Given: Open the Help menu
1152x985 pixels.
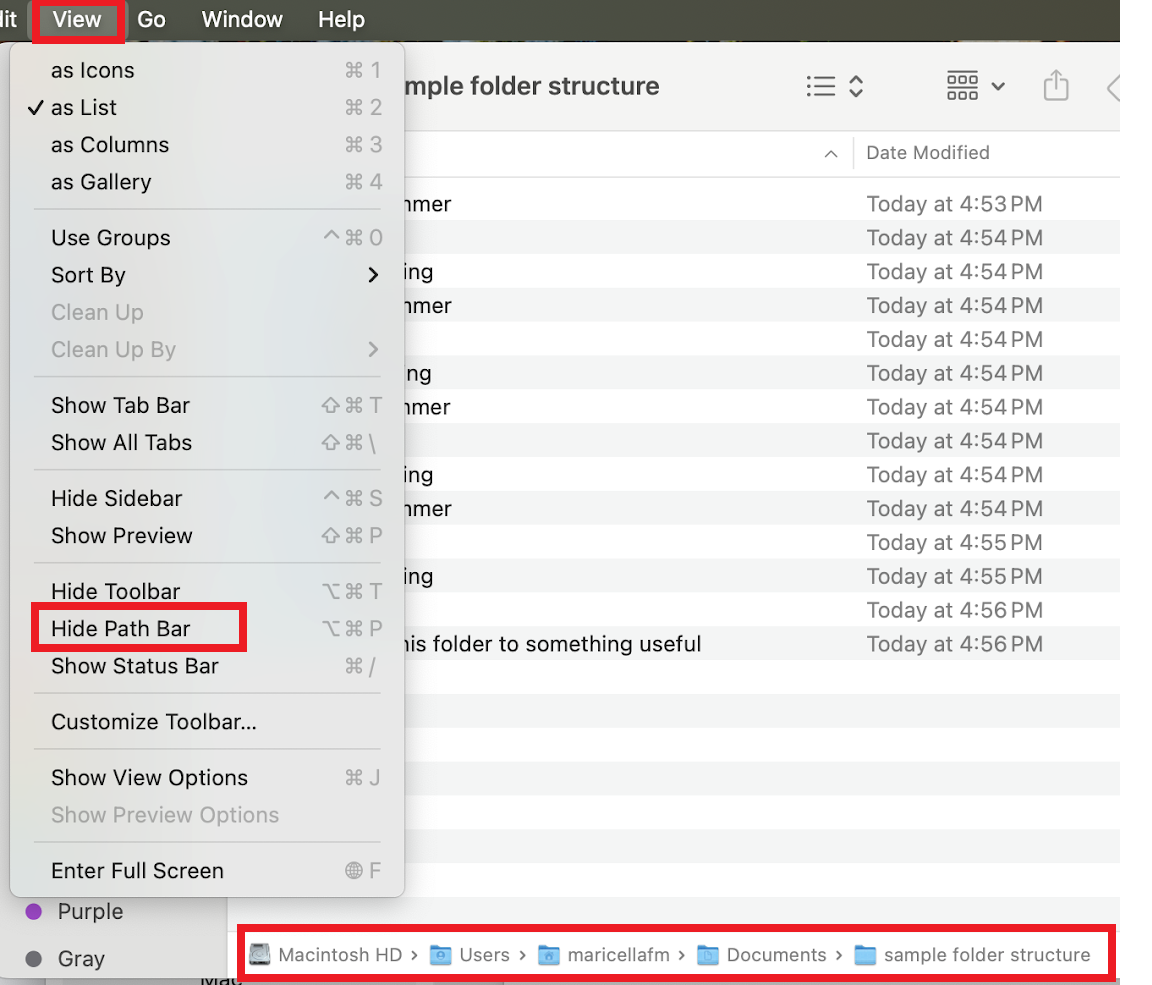Looking at the screenshot, I should tap(341, 19).
